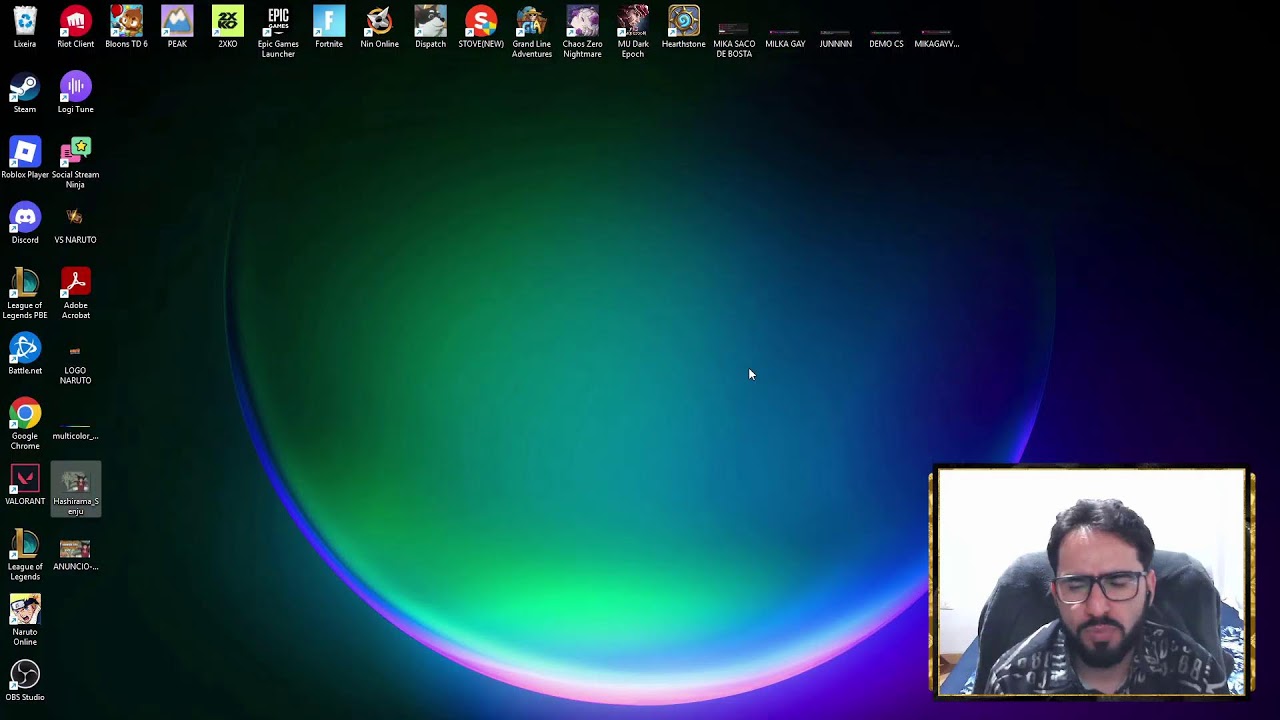
Task: Select the MILKA GAY file icon
Action: (785, 38)
